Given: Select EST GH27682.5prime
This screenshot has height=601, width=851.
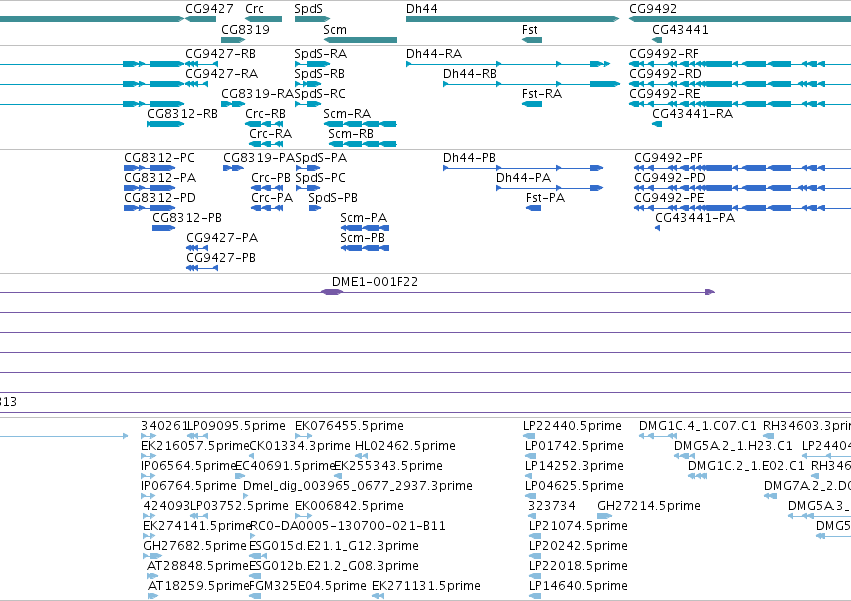Looking at the screenshot, I should (153, 556).
